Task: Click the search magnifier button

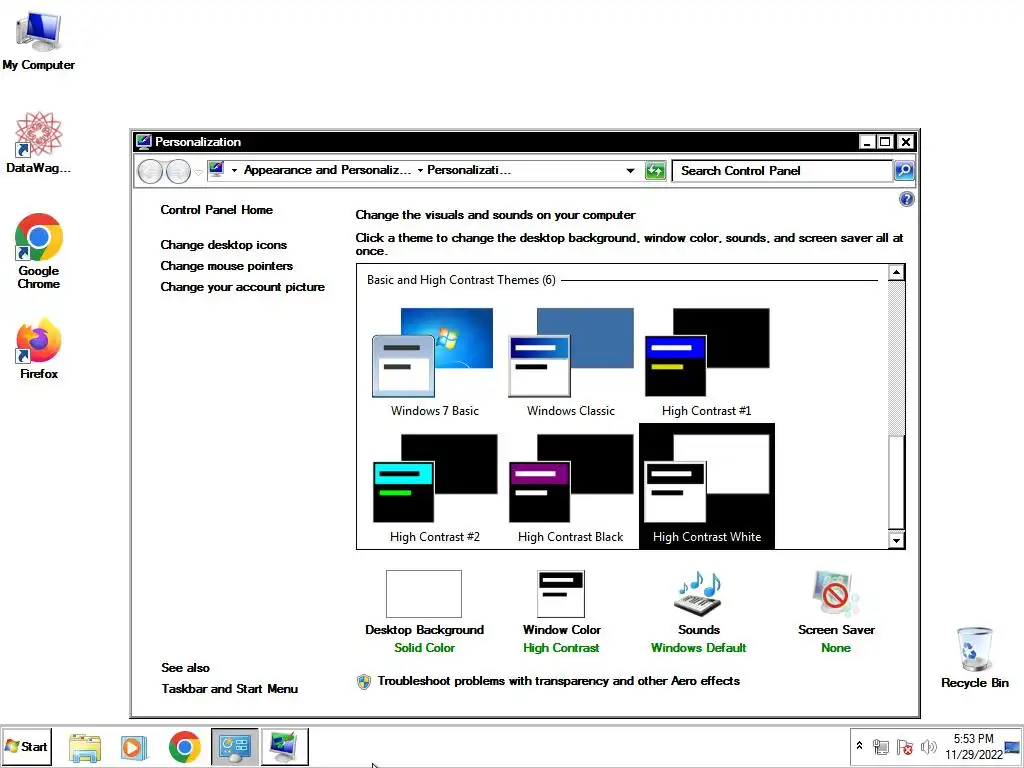Action: pos(904,171)
